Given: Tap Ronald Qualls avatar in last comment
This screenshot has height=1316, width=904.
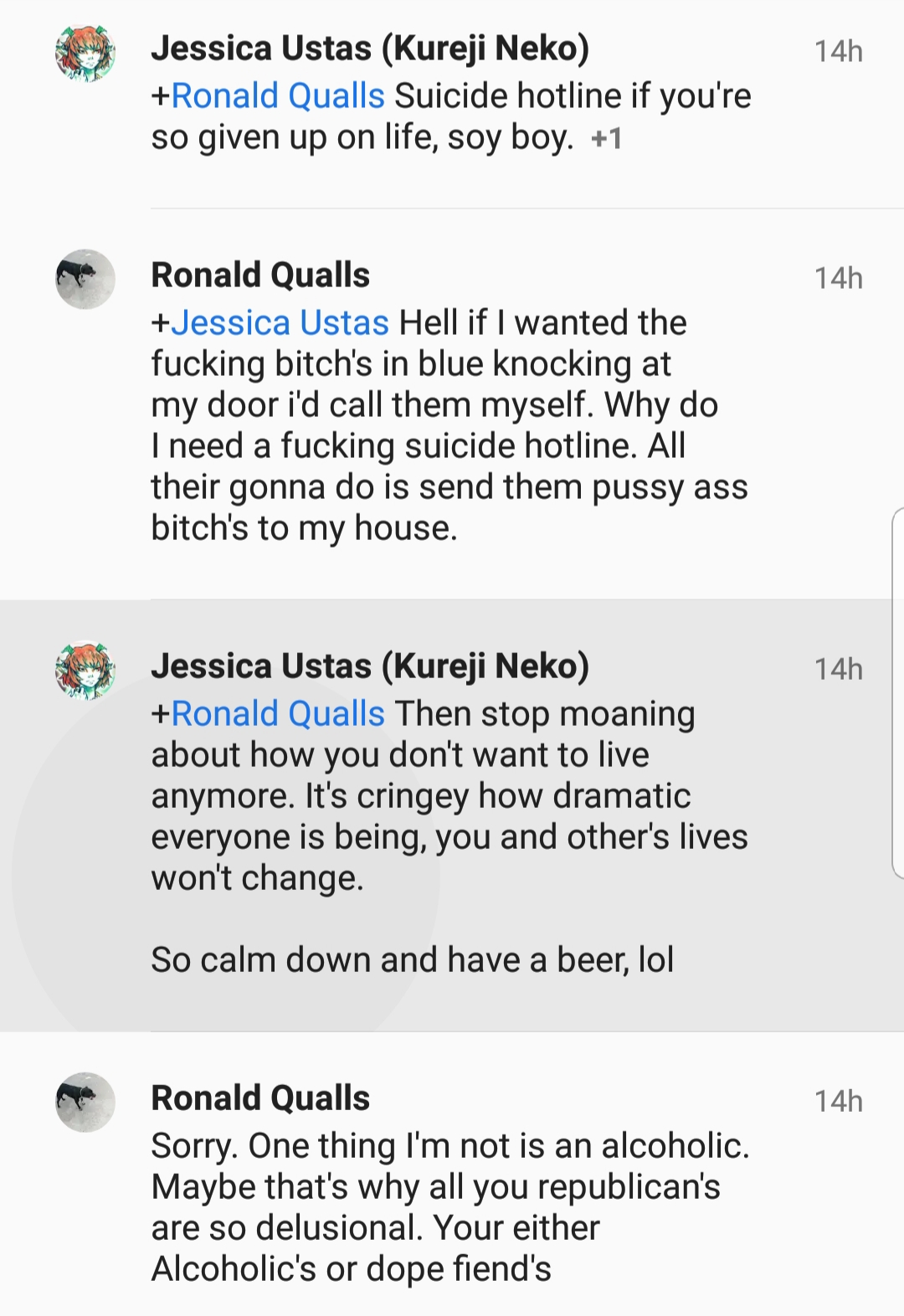Looking at the screenshot, I should (x=85, y=1102).
